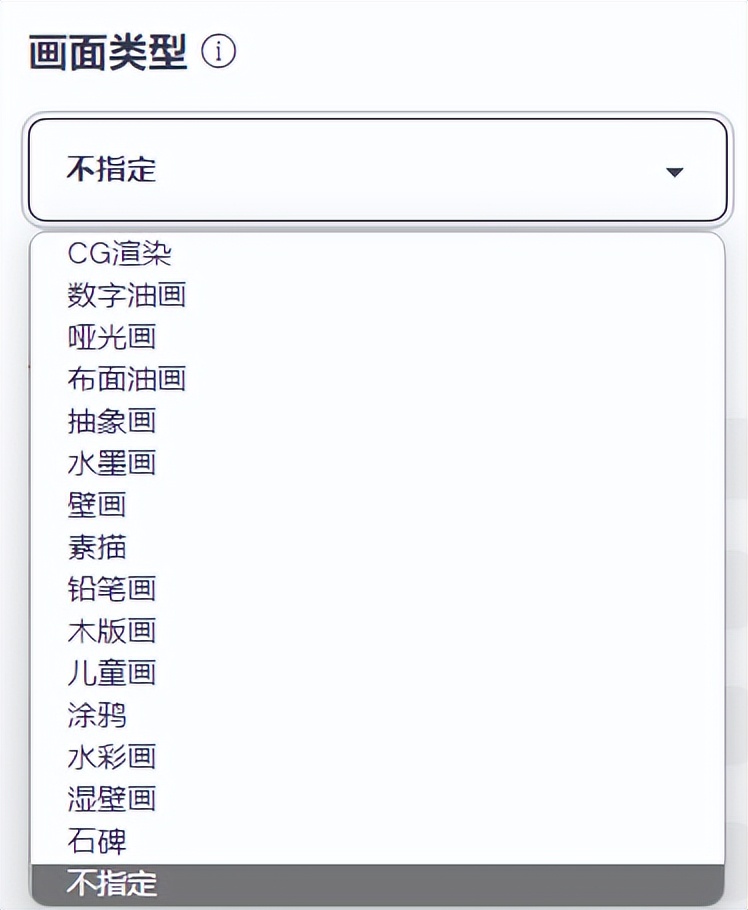Choose 水墨画 from the dropdown list
Viewport: 748px width, 910px height.
111,463
